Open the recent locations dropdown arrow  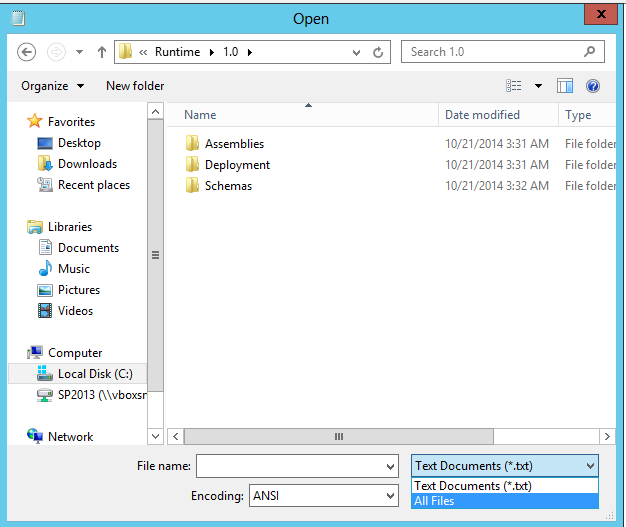coord(79,52)
